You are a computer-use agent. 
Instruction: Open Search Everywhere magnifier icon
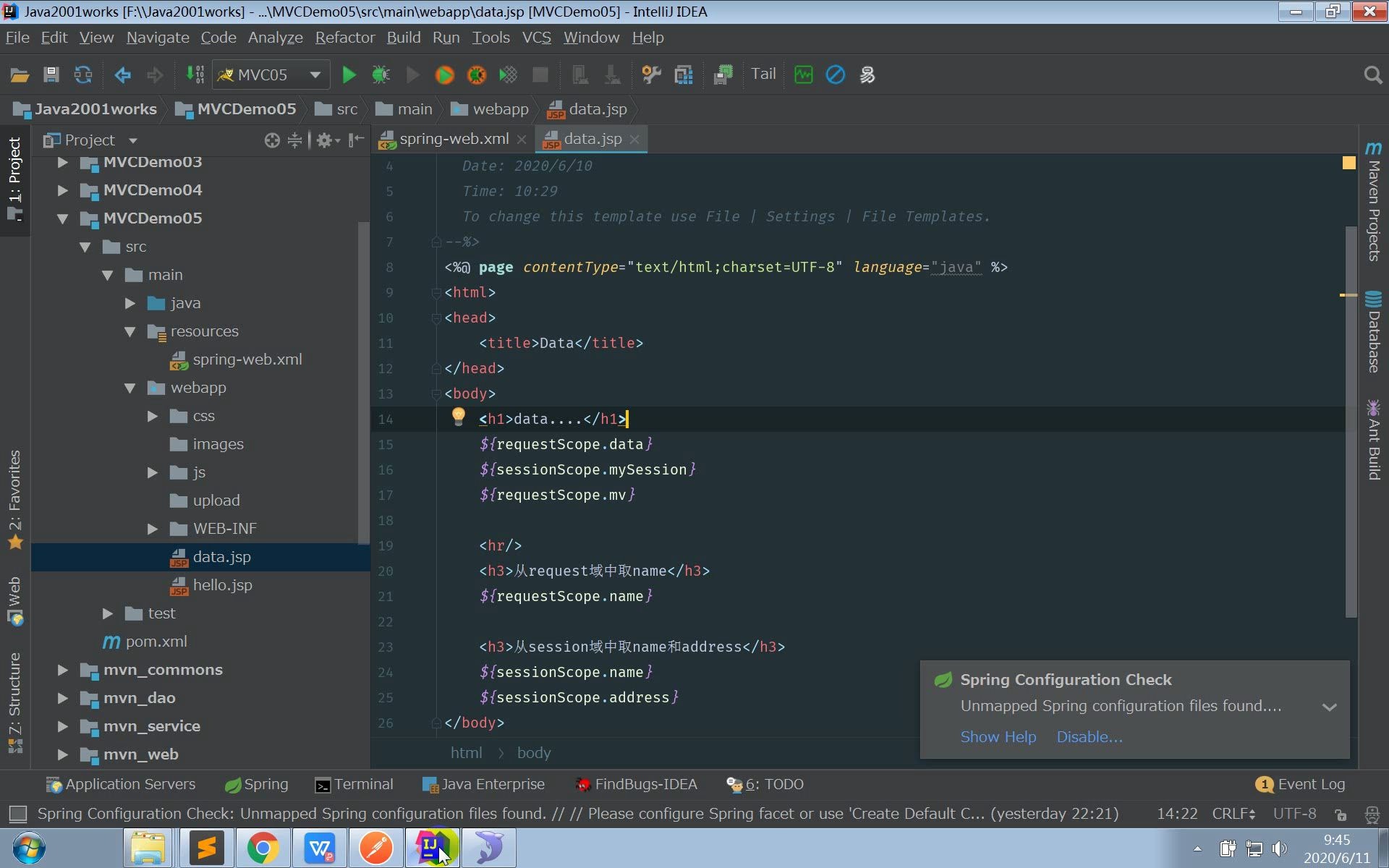(1372, 75)
